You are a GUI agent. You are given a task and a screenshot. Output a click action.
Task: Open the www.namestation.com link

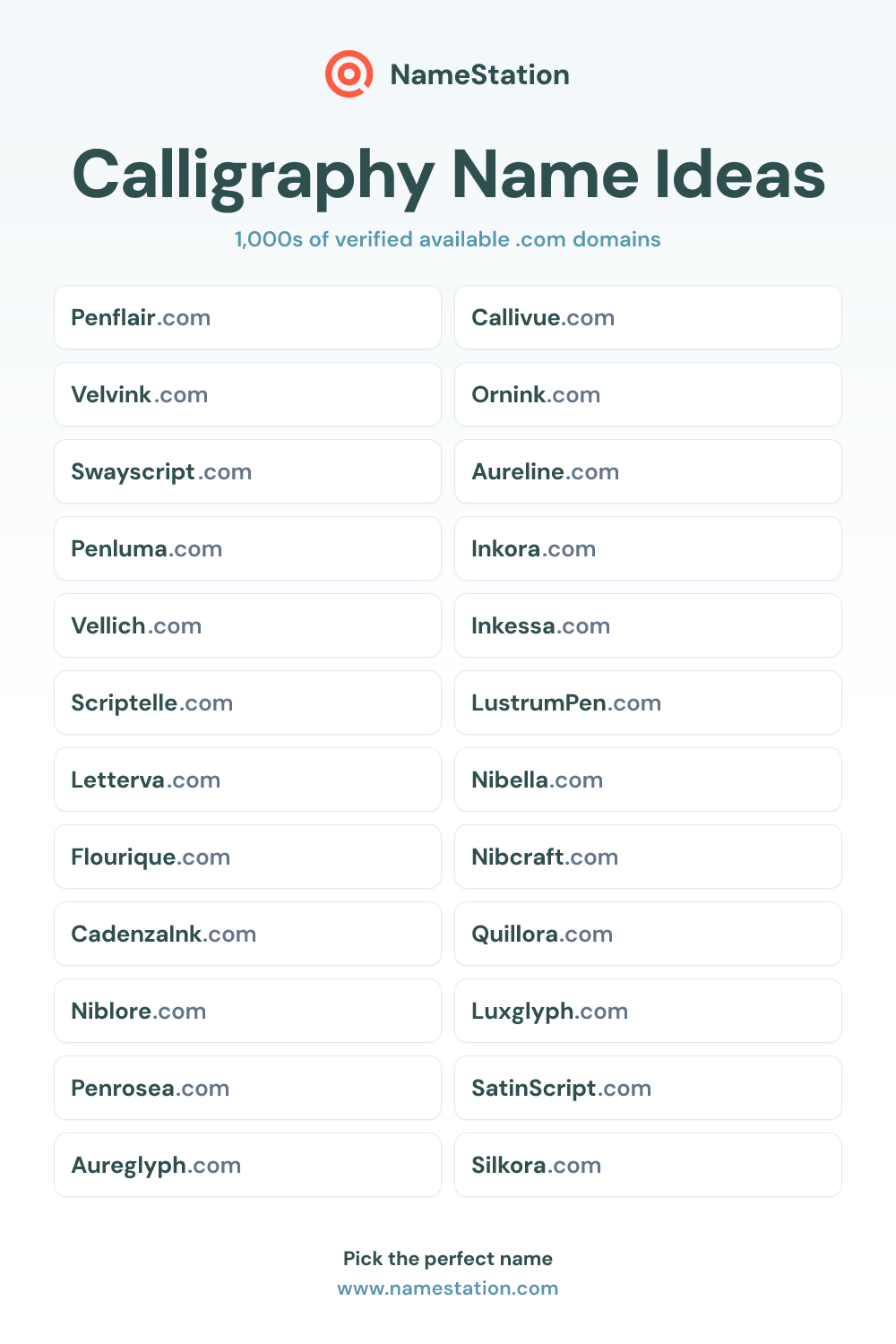click(448, 1288)
